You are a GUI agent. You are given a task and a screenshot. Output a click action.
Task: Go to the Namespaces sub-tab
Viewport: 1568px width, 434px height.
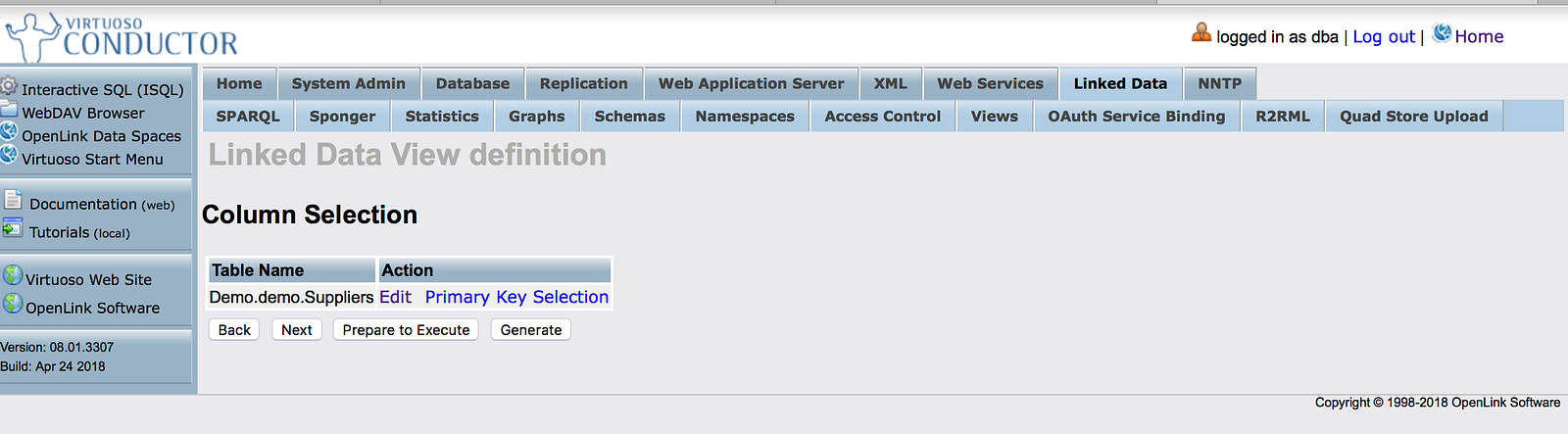click(x=745, y=117)
